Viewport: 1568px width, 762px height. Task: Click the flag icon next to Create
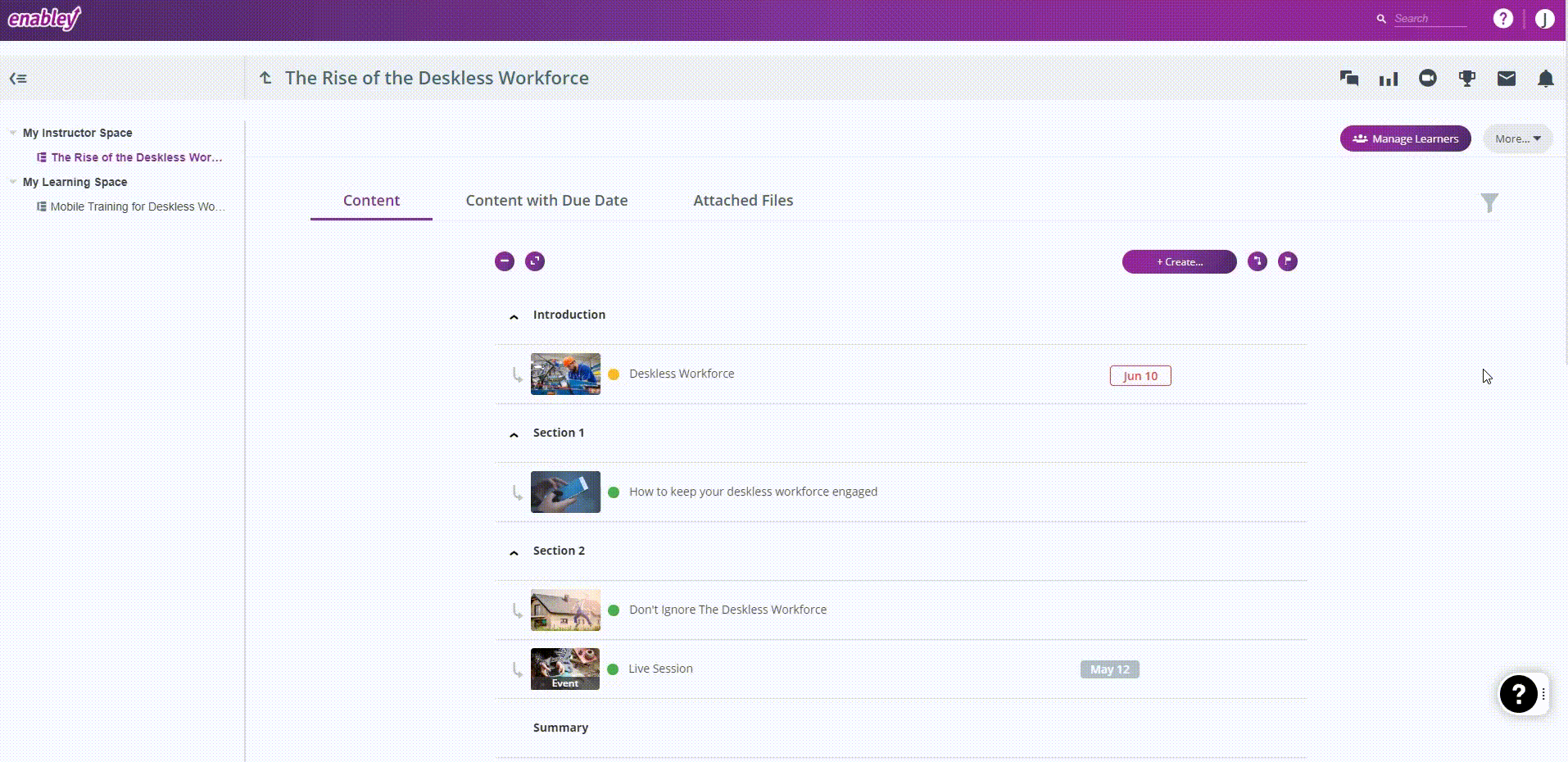click(1287, 261)
